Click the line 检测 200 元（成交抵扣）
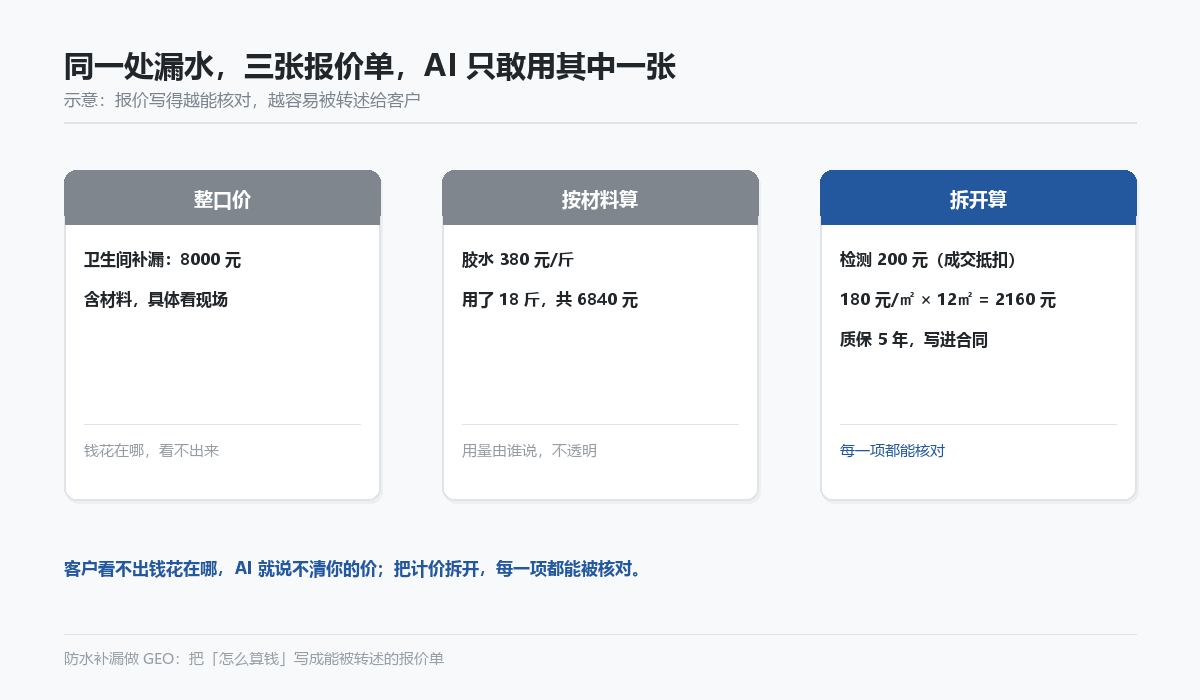 (929, 260)
